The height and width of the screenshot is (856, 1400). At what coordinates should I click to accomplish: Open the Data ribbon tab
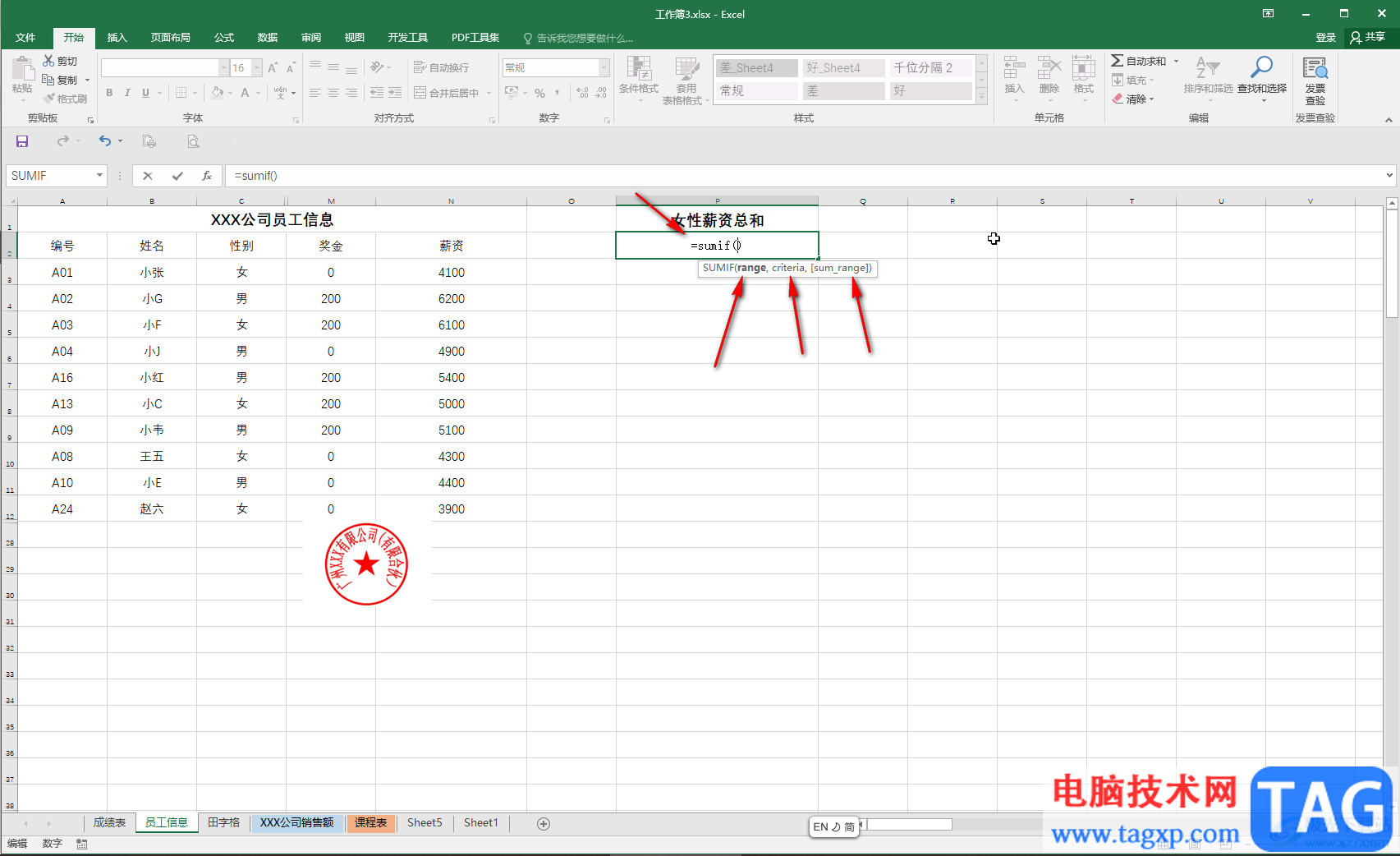[268, 38]
